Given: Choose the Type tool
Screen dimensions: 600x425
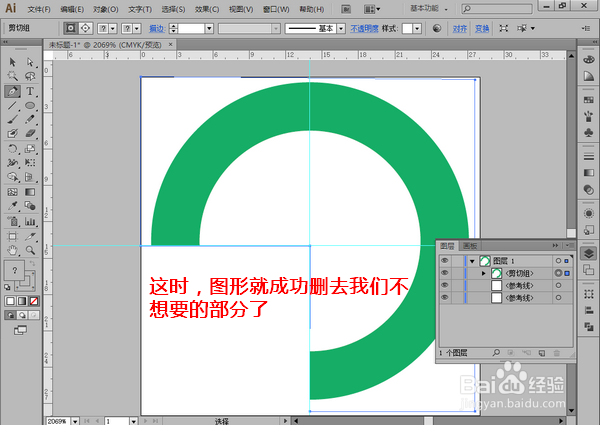Looking at the screenshot, I should (x=30, y=91).
